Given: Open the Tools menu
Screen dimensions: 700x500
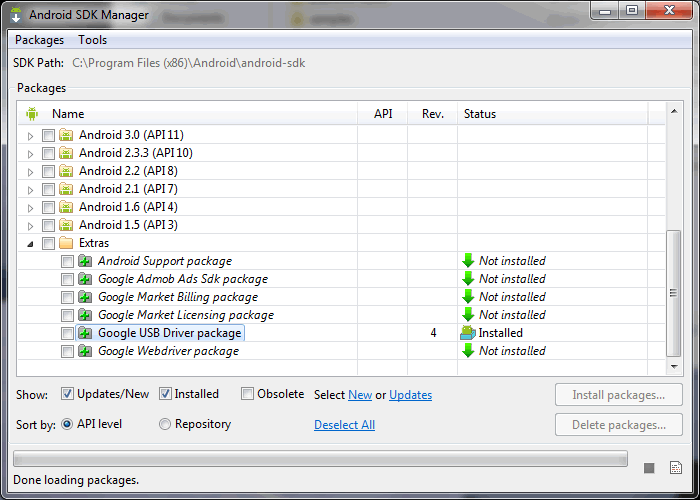Looking at the screenshot, I should [93, 40].
